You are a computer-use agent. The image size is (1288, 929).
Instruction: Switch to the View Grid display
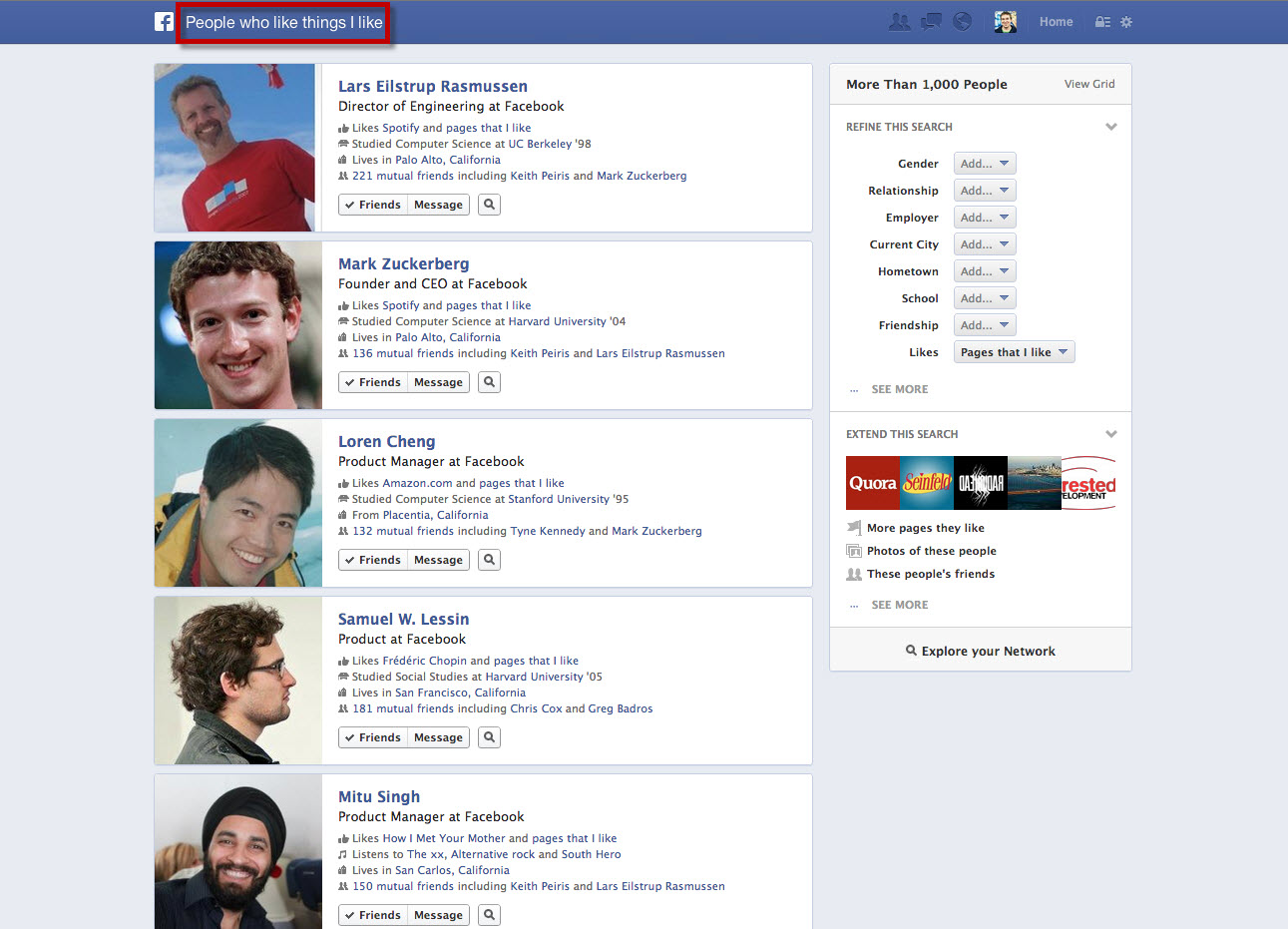pyautogui.click(x=1088, y=84)
